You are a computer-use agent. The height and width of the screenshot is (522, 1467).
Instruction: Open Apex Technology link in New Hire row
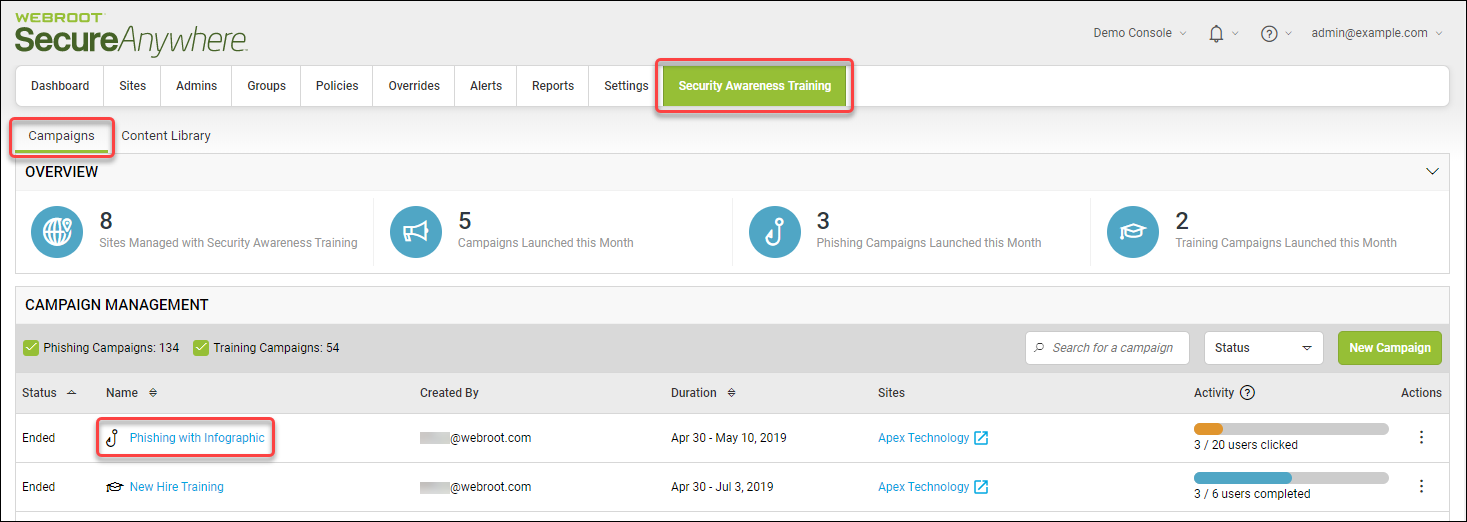(x=923, y=487)
